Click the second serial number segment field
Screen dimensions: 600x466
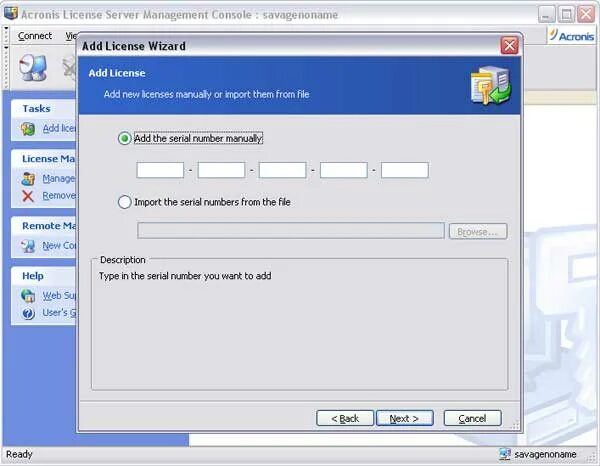coord(221,170)
